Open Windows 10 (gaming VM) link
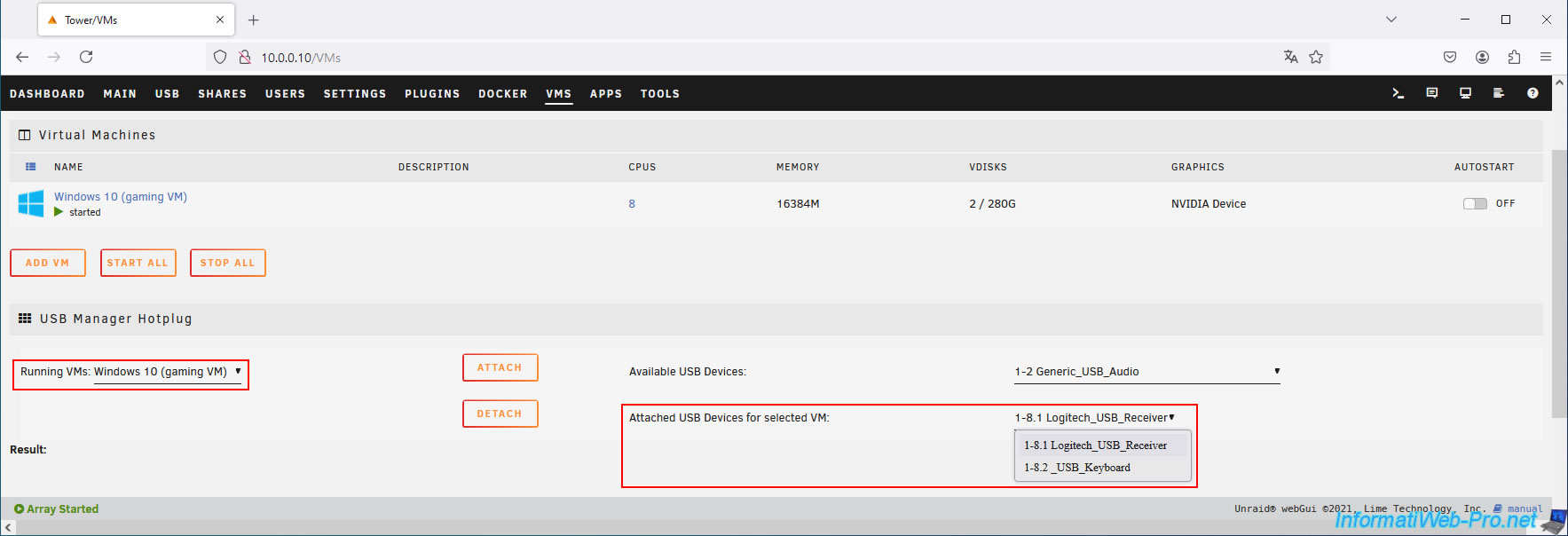This screenshot has width=1568, height=536. click(x=121, y=197)
